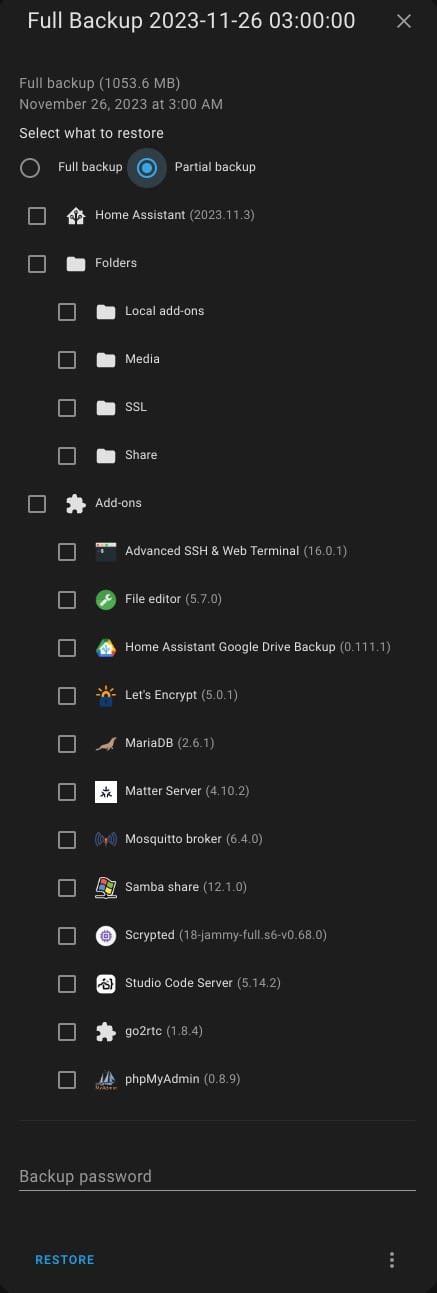
Task: Close the Full Backup dialog
Action: [404, 21]
